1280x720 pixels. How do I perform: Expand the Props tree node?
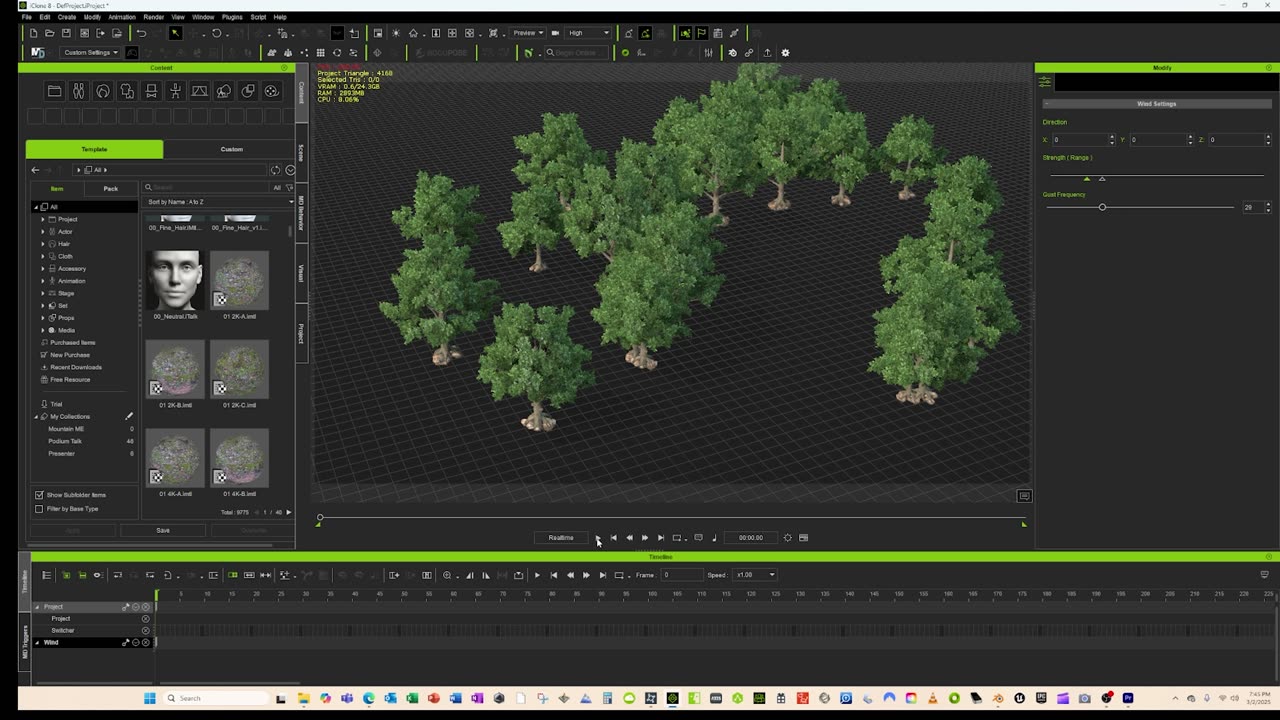[x=43, y=318]
